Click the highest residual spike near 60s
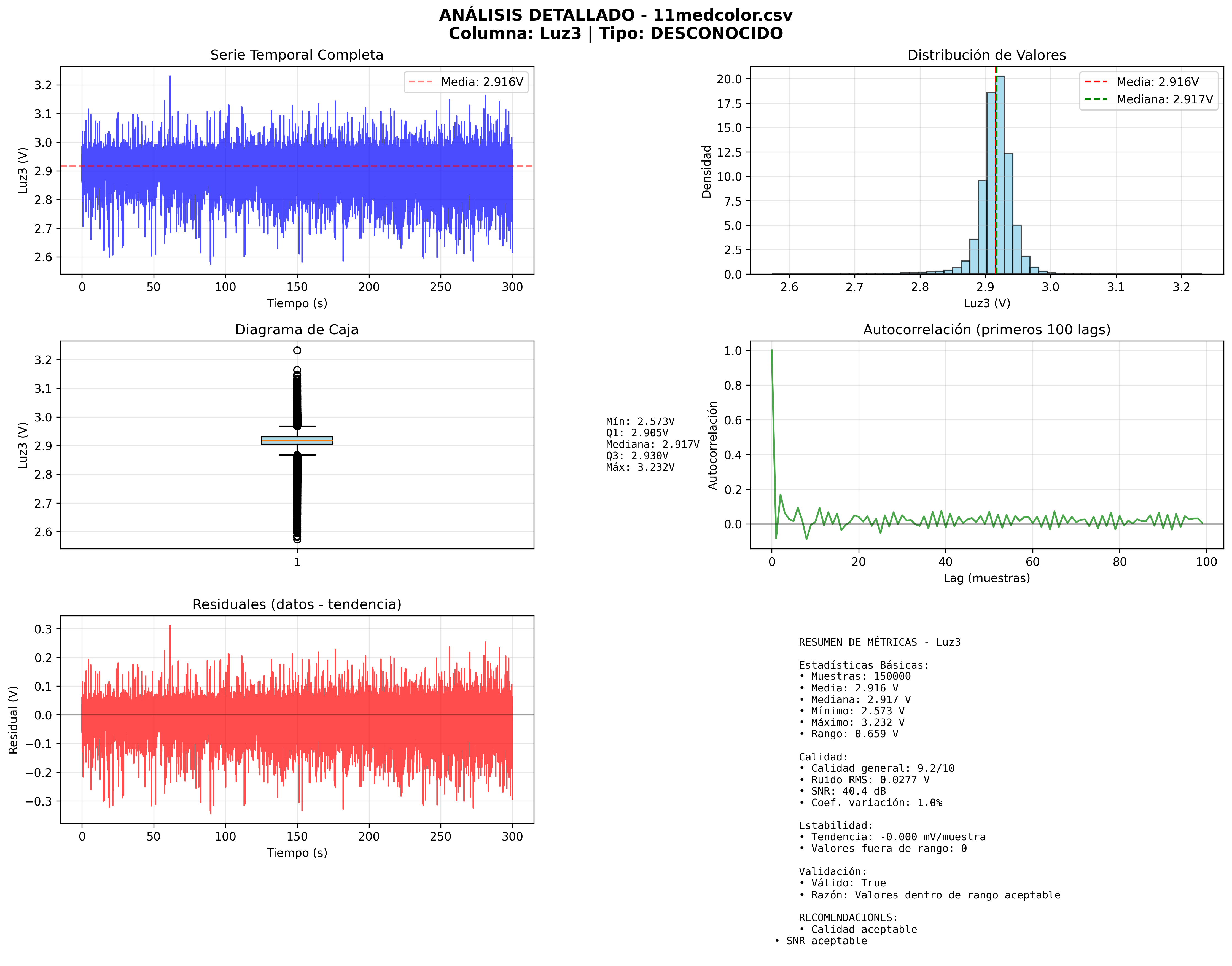Image resolution: width=1232 pixels, height=966 pixels. (x=170, y=628)
